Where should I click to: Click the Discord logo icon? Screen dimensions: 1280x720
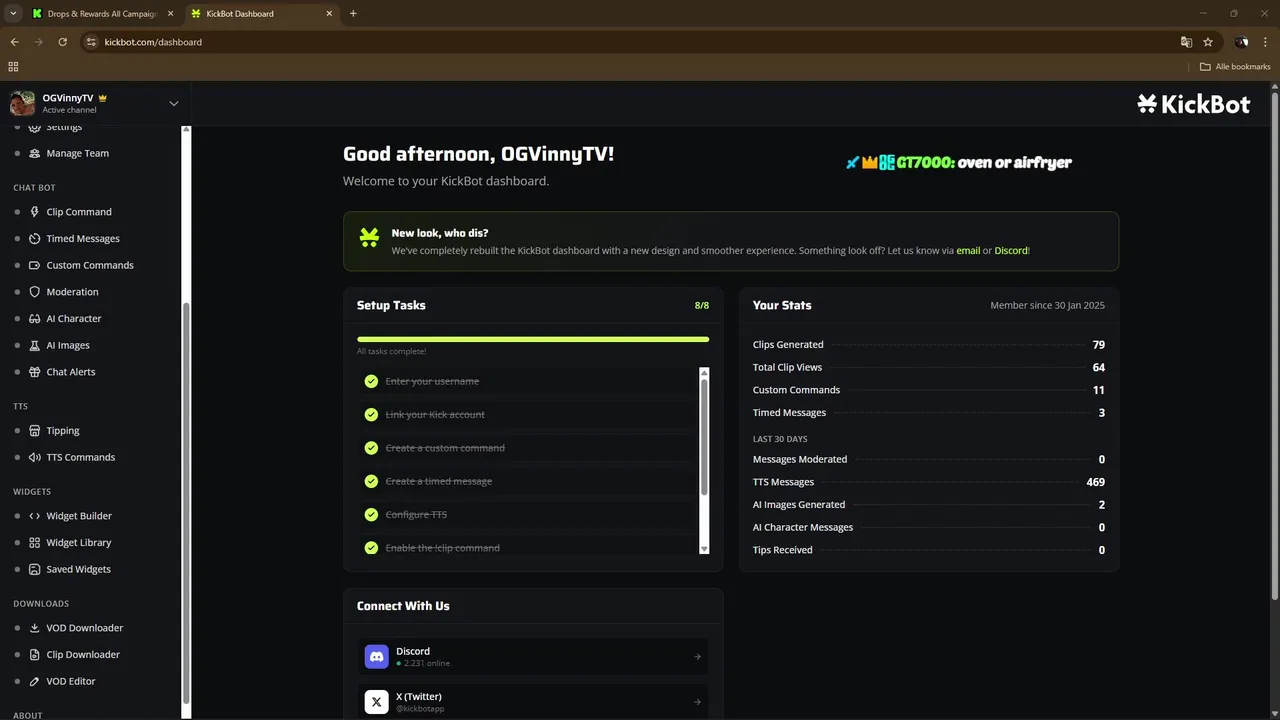[x=376, y=656]
